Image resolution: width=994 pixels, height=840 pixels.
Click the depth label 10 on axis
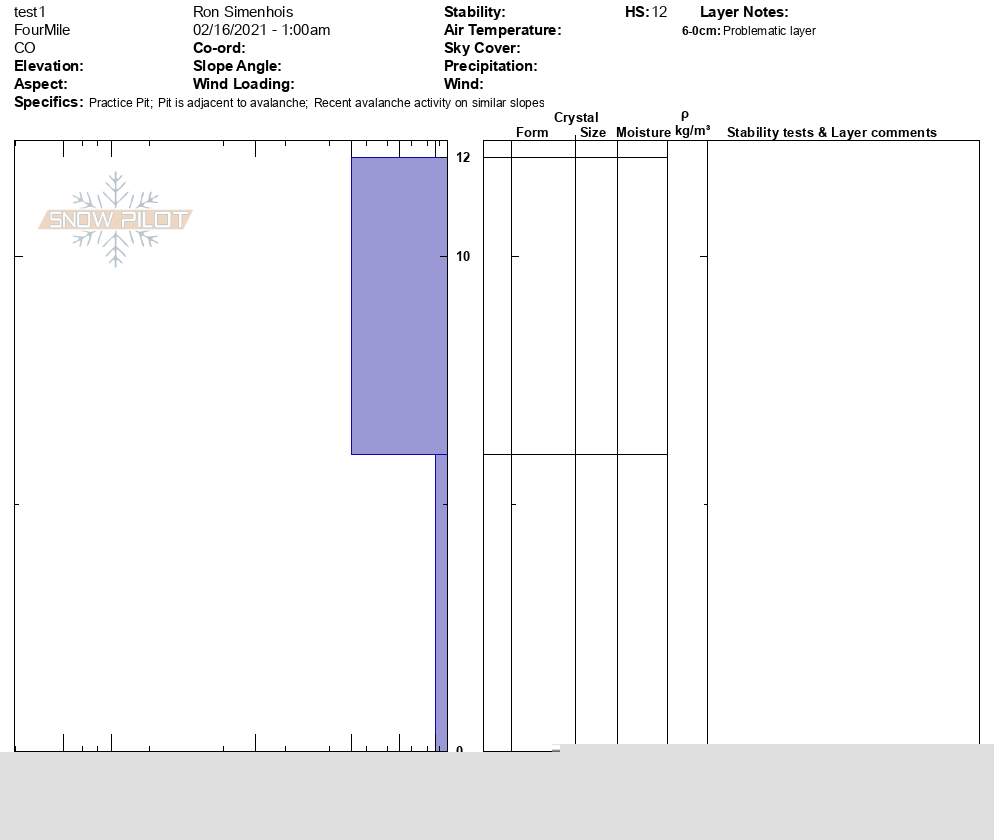(463, 257)
